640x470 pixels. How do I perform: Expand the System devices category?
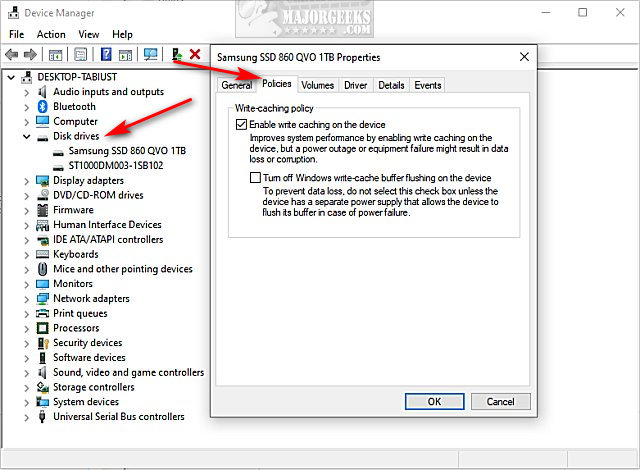[x=27, y=402]
